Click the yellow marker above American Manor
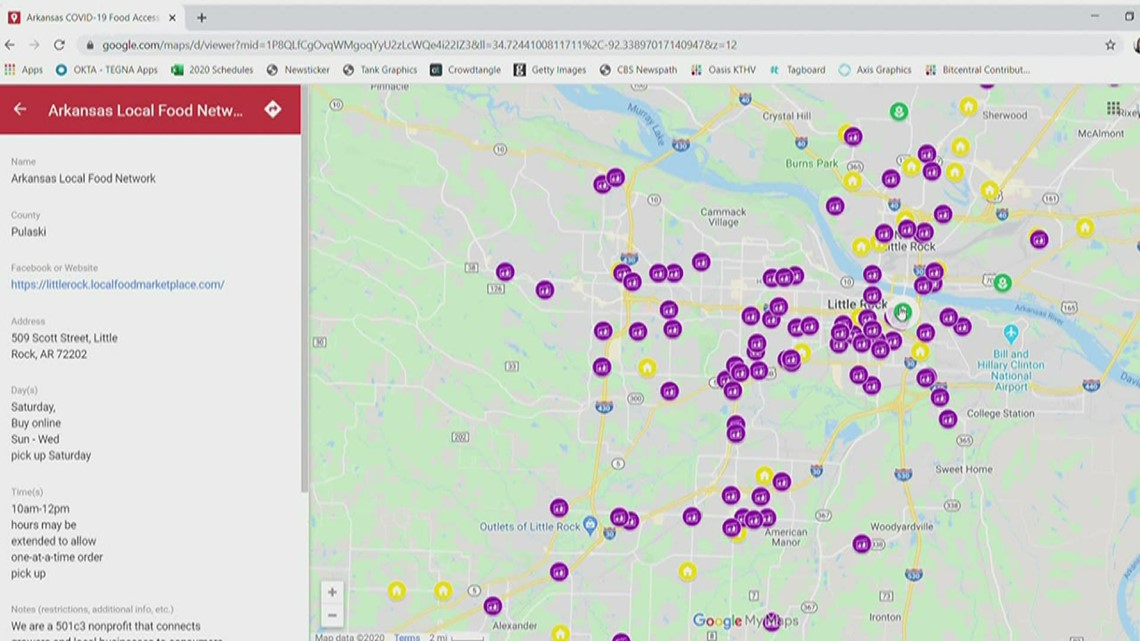 [x=763, y=475]
